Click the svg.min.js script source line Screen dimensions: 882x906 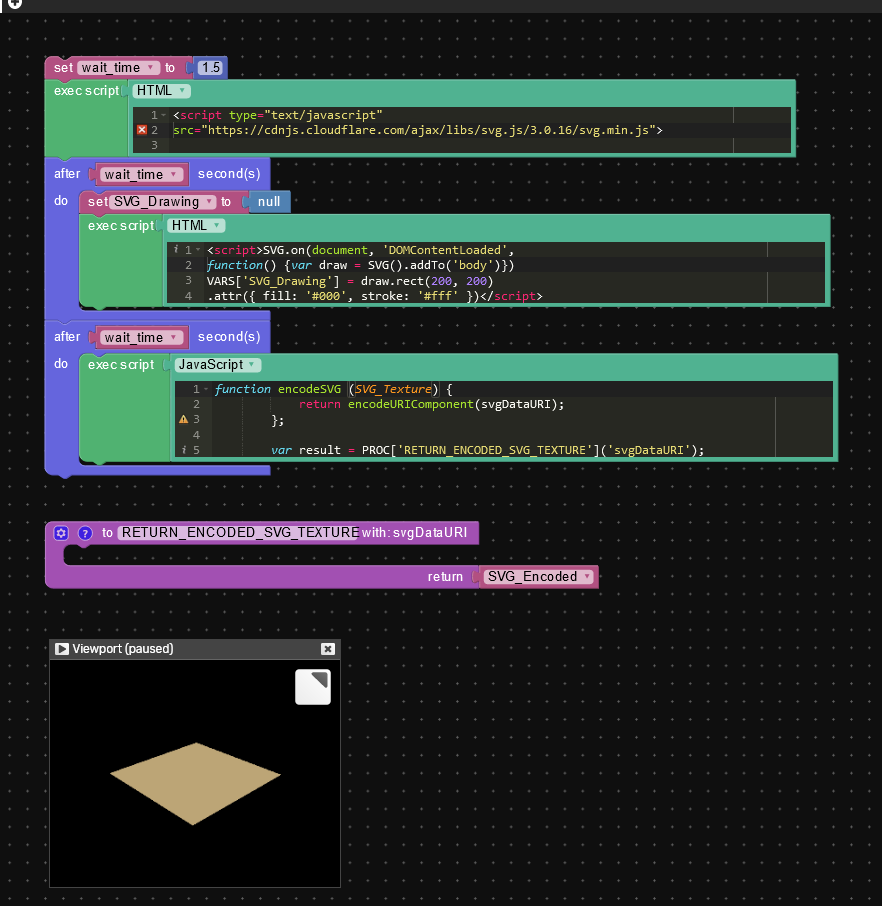tap(417, 130)
